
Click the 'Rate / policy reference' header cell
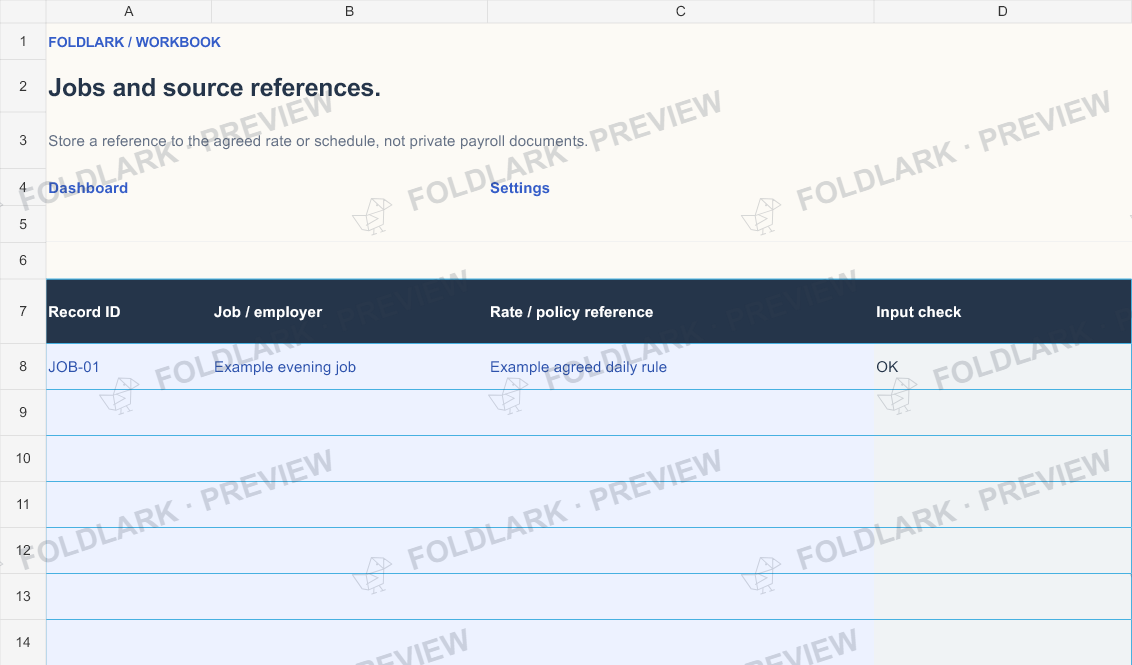point(681,311)
